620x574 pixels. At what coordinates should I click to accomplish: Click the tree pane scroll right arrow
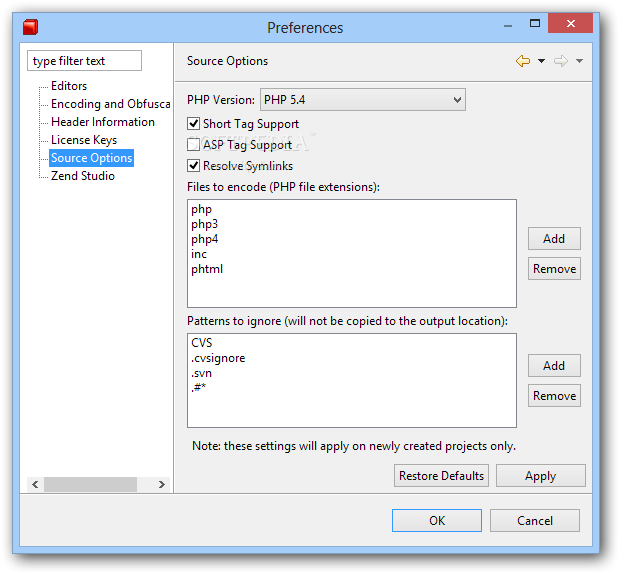pos(161,484)
